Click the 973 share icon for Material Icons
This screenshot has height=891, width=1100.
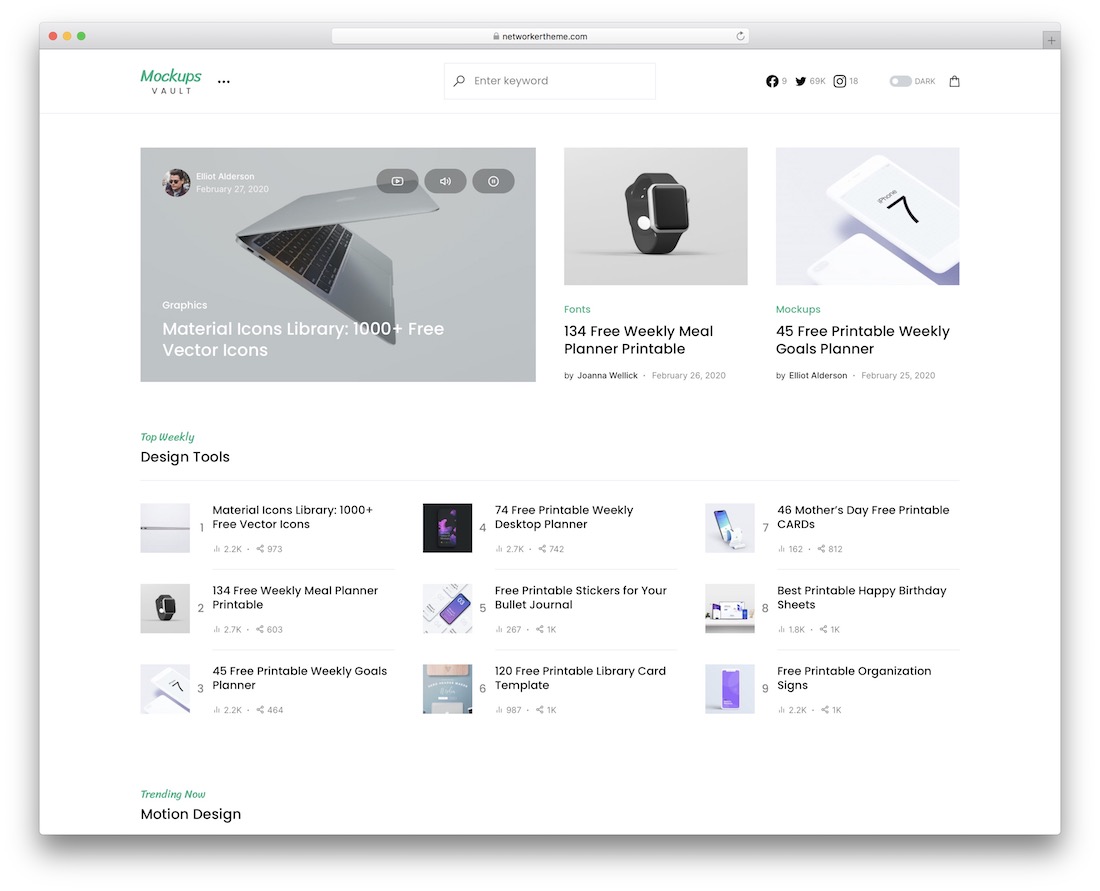click(260, 549)
